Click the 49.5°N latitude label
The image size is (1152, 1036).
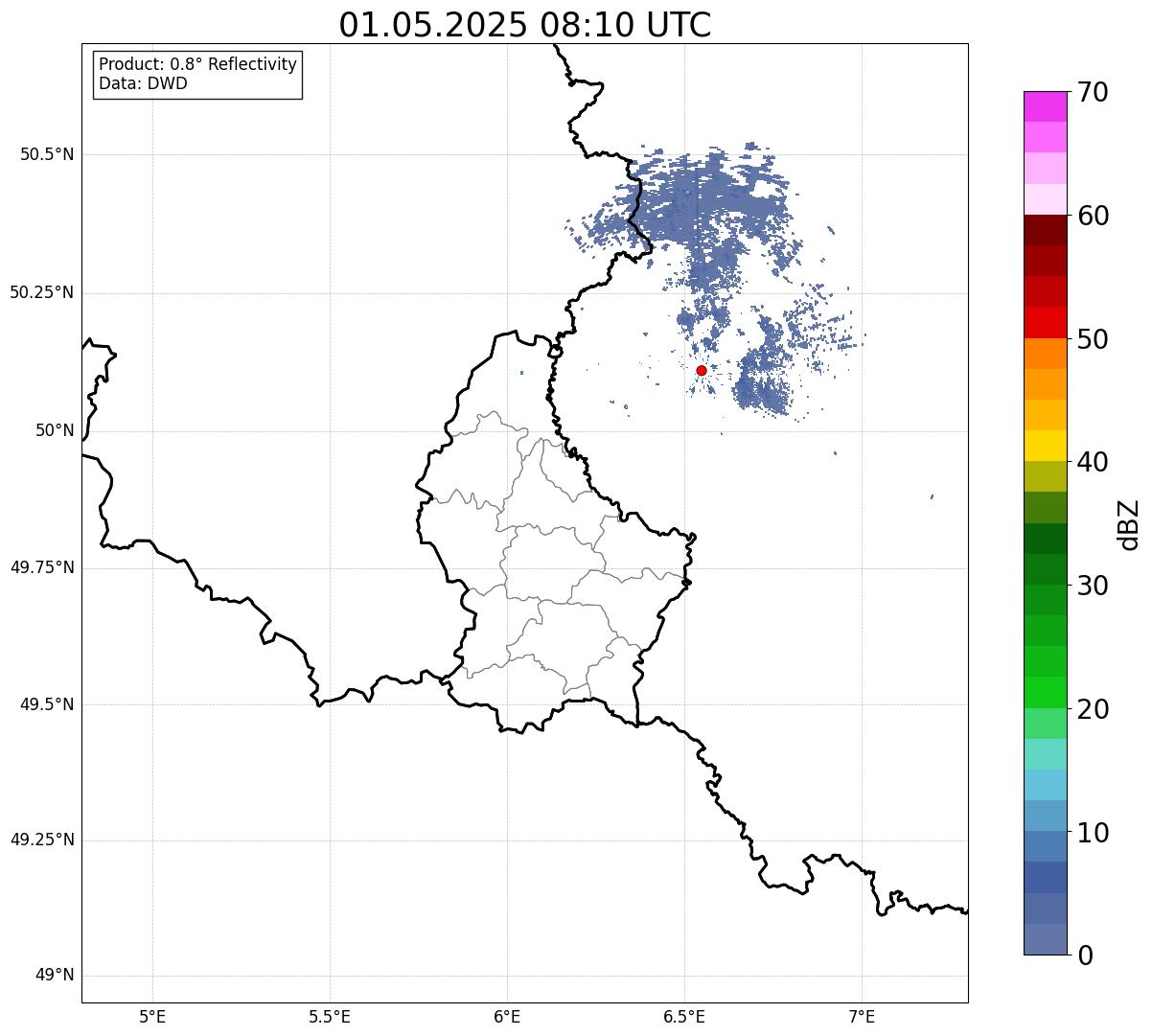pos(47,704)
